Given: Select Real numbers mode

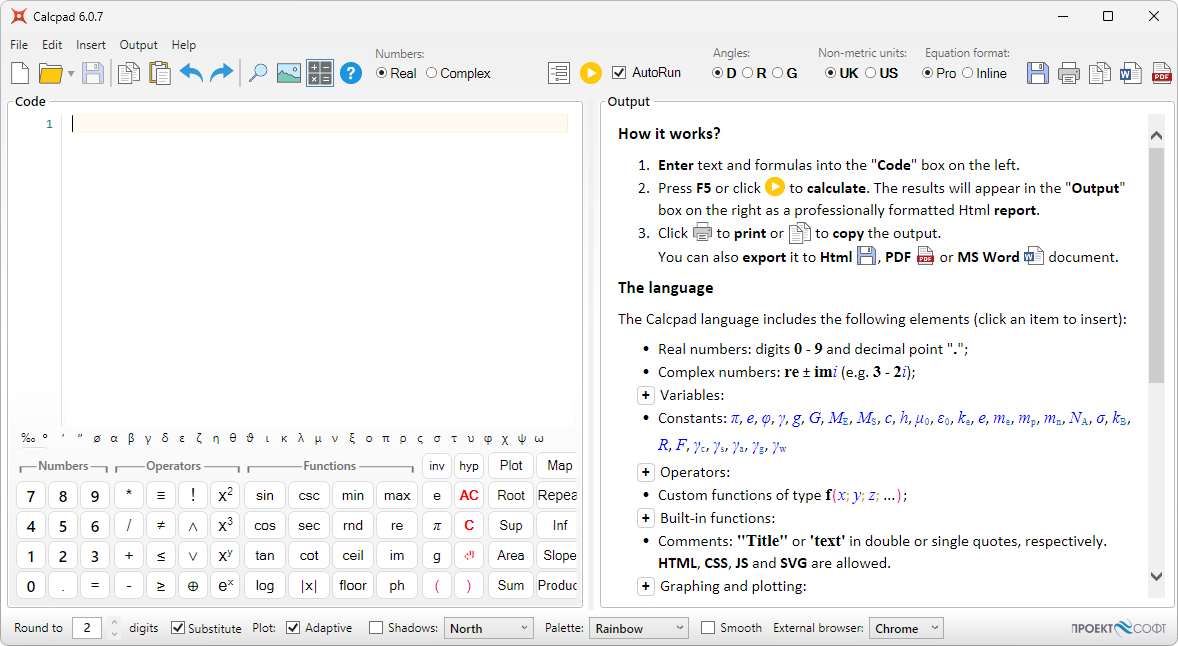Looking at the screenshot, I should tap(396, 73).
